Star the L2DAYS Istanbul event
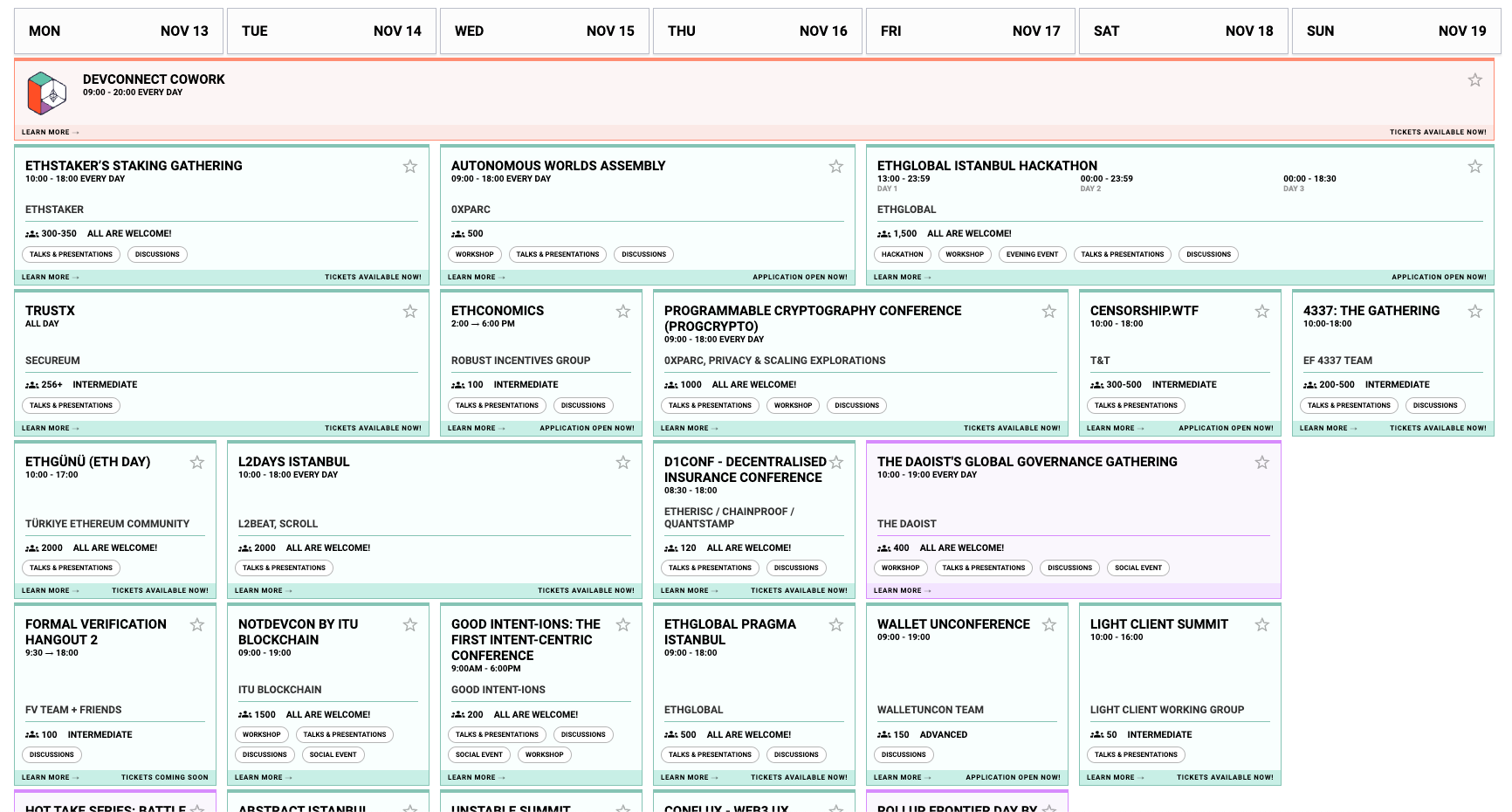 pos(622,462)
